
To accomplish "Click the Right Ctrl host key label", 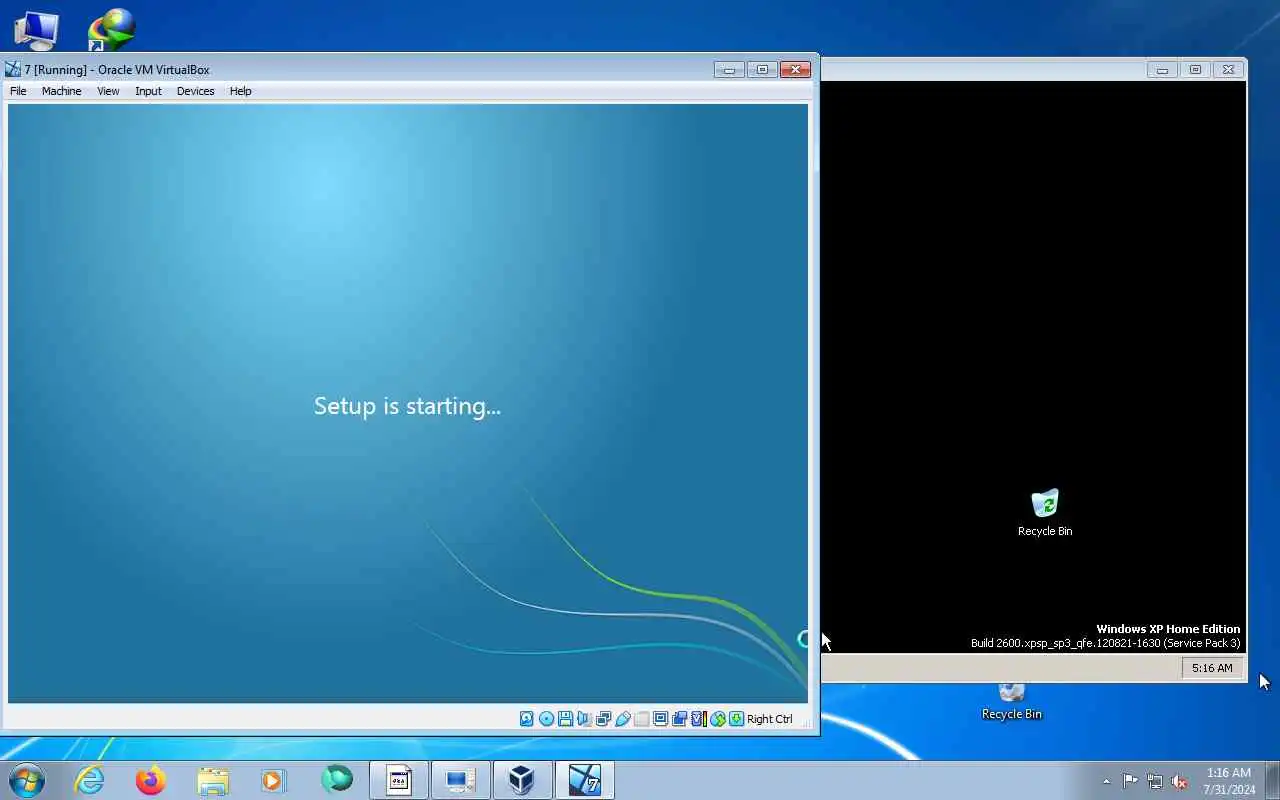I will (x=769, y=719).
